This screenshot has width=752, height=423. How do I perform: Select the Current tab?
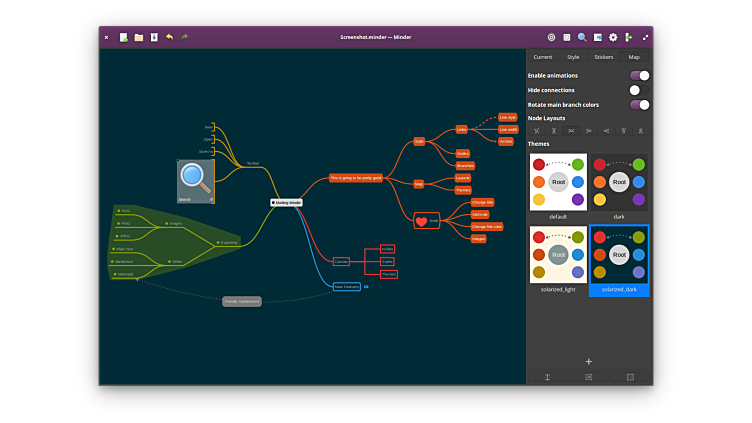point(542,57)
